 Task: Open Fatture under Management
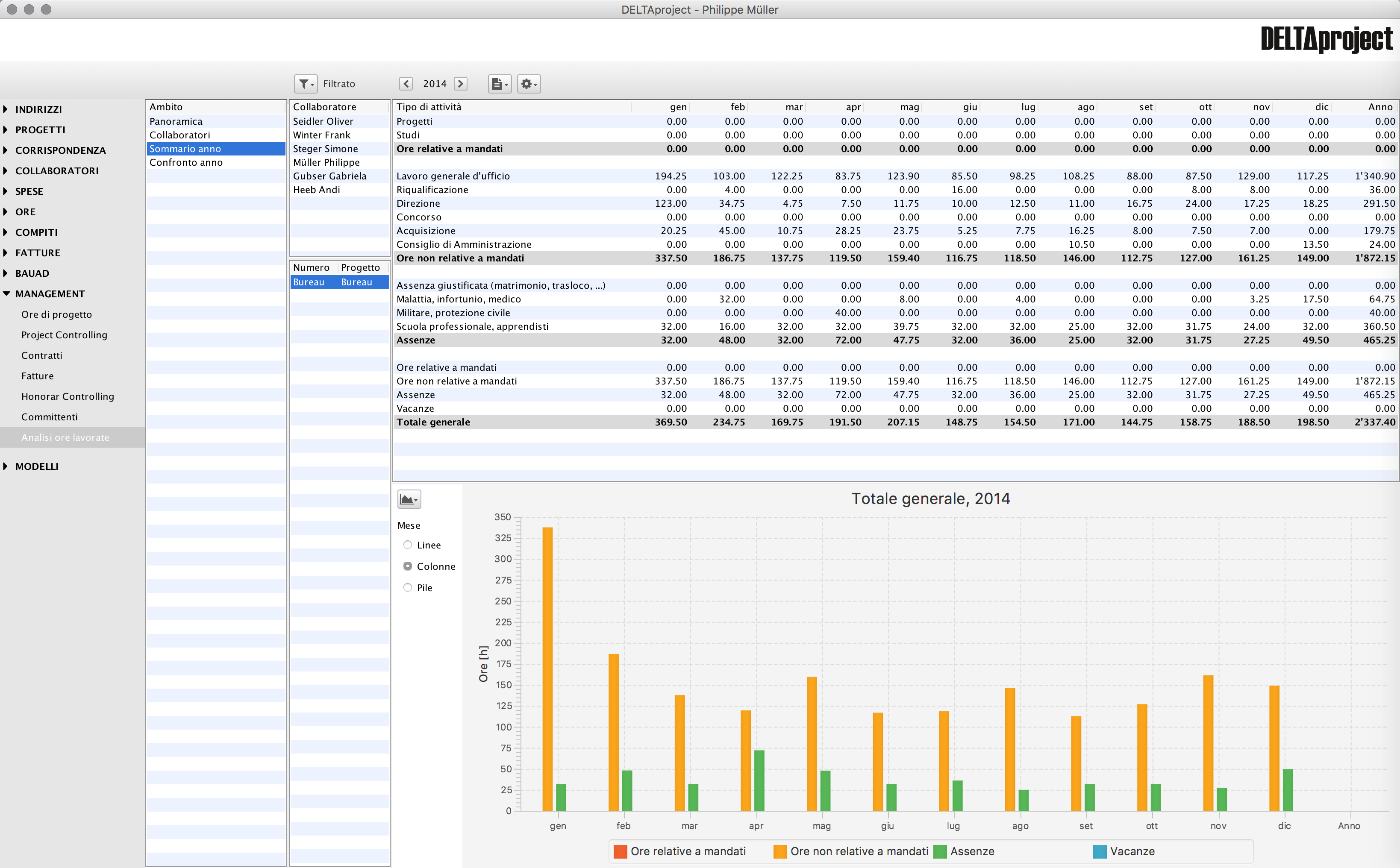[x=37, y=376]
